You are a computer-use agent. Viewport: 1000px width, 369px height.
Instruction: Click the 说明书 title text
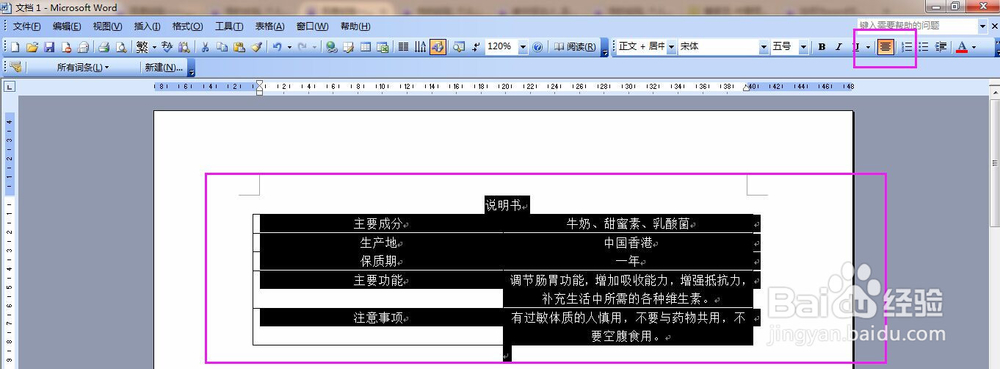tap(503, 205)
